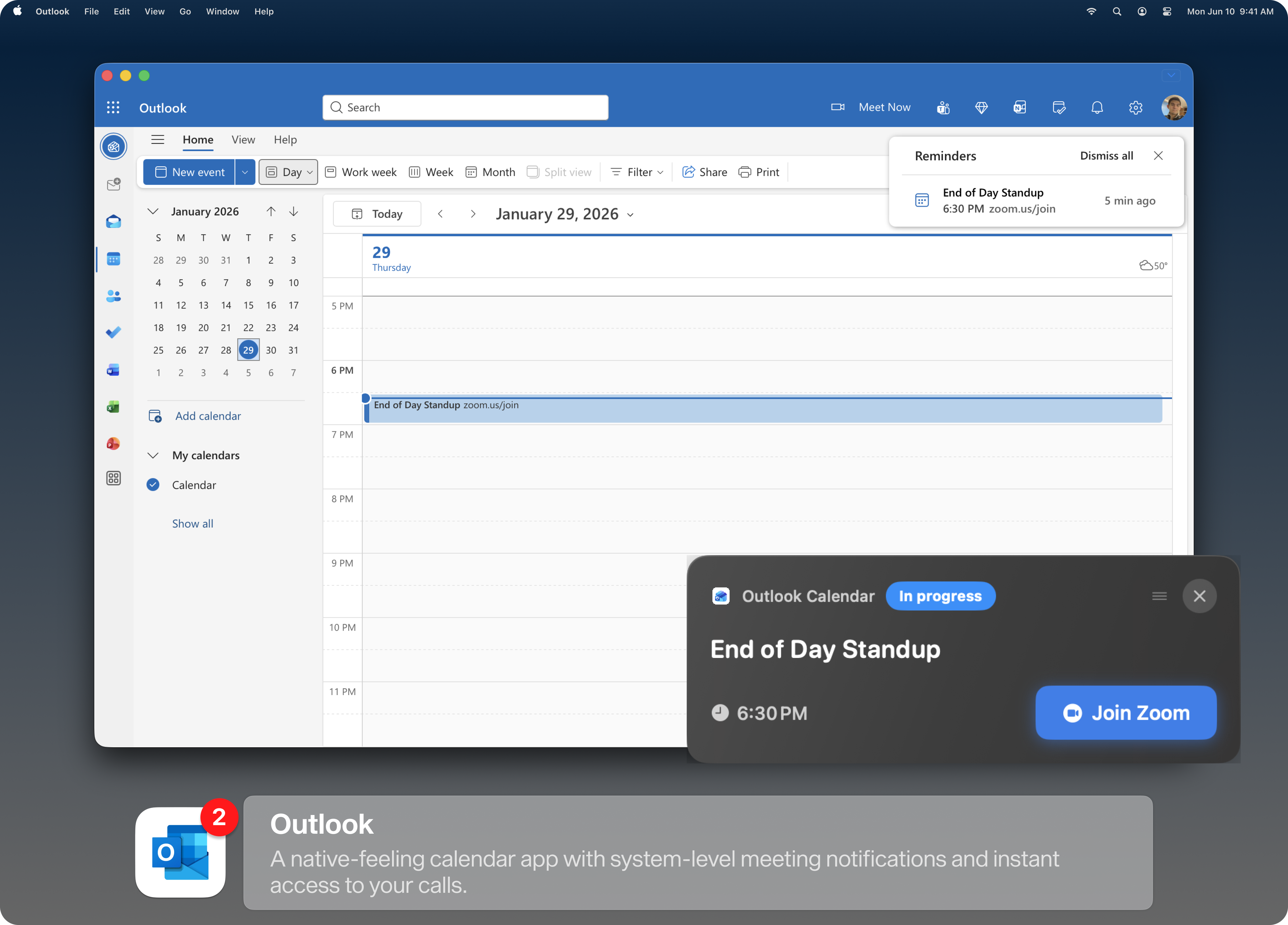Click the Search input field
This screenshot has height=925, width=1288.
tap(466, 107)
